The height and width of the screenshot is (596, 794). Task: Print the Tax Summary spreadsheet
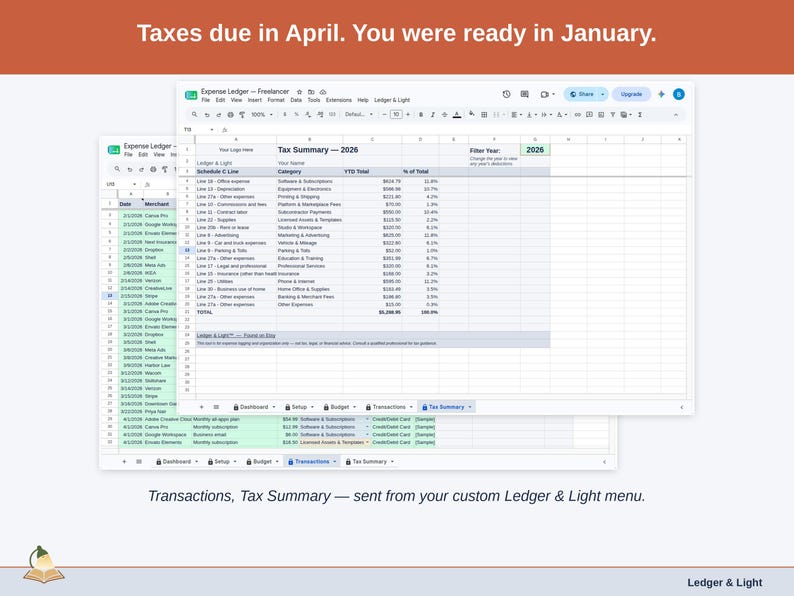[x=230, y=115]
